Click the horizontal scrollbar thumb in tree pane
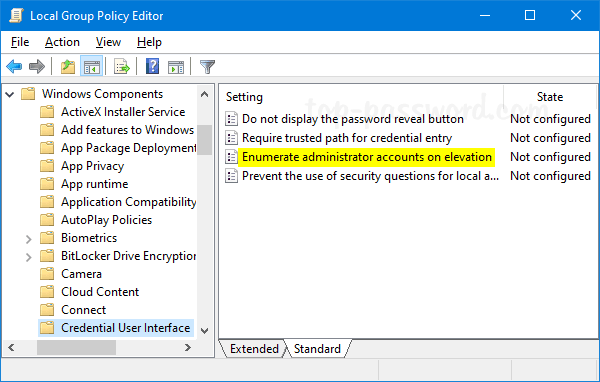Viewport: 600px width, 382px height. 77,348
